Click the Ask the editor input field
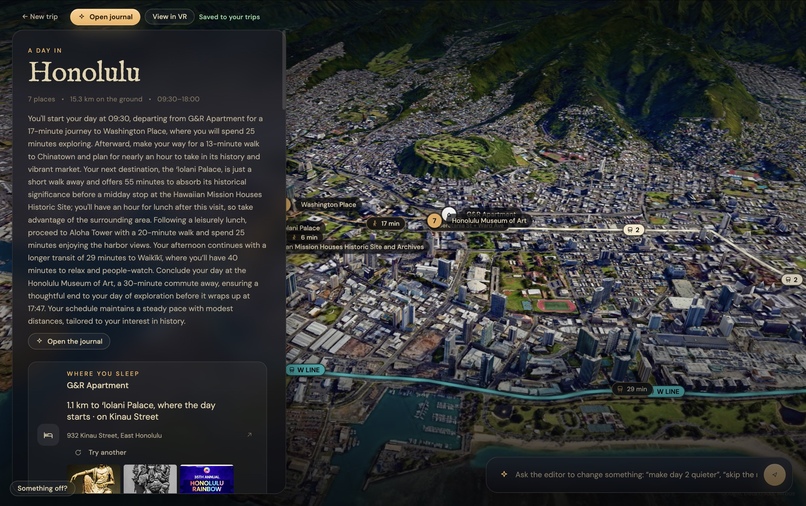 [x=635, y=475]
